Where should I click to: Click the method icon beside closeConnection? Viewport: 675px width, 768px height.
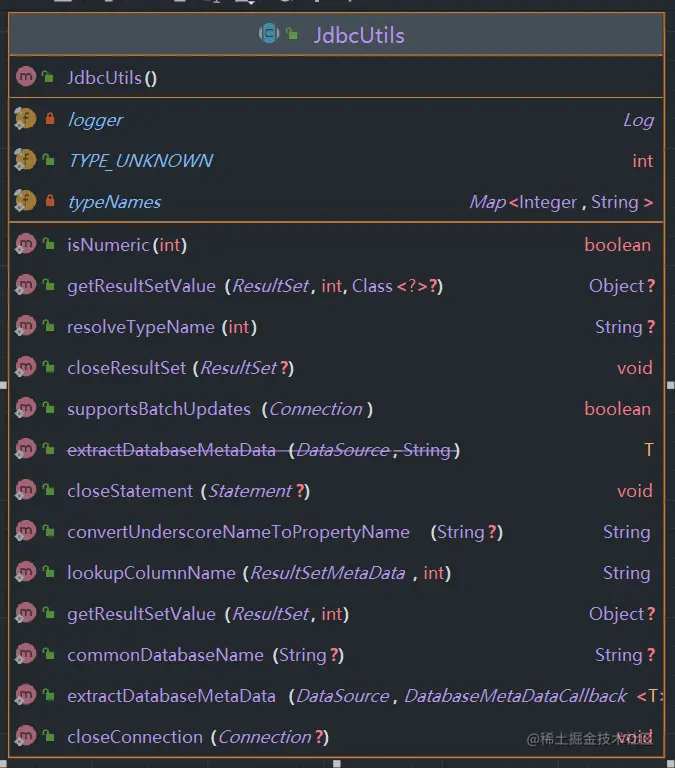[x=25, y=737]
